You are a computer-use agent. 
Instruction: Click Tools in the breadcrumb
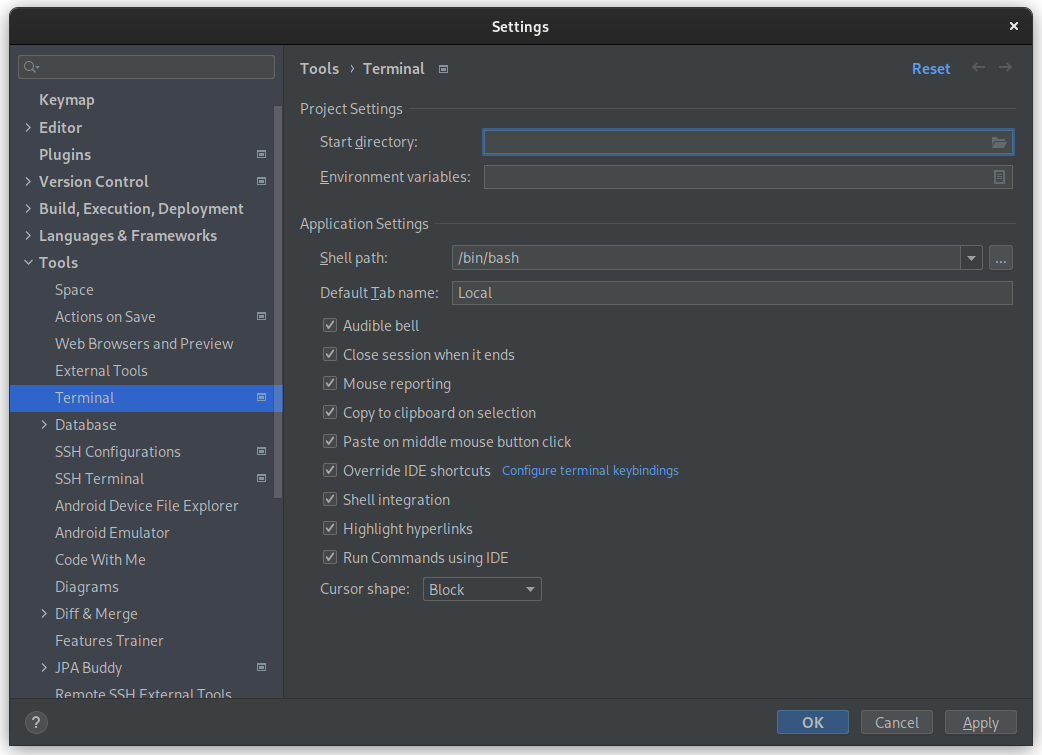click(x=319, y=68)
